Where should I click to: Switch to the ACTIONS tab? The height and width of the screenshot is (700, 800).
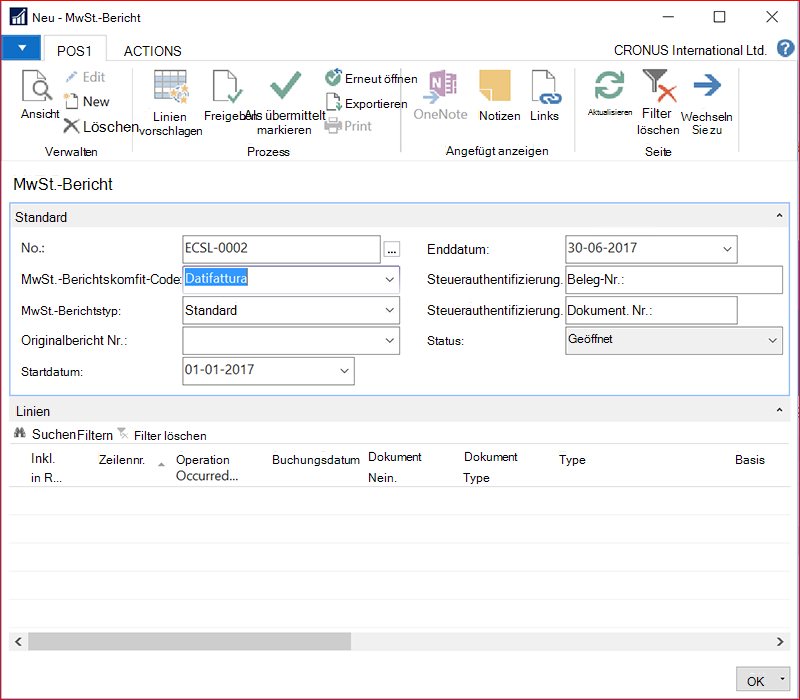pos(153,51)
